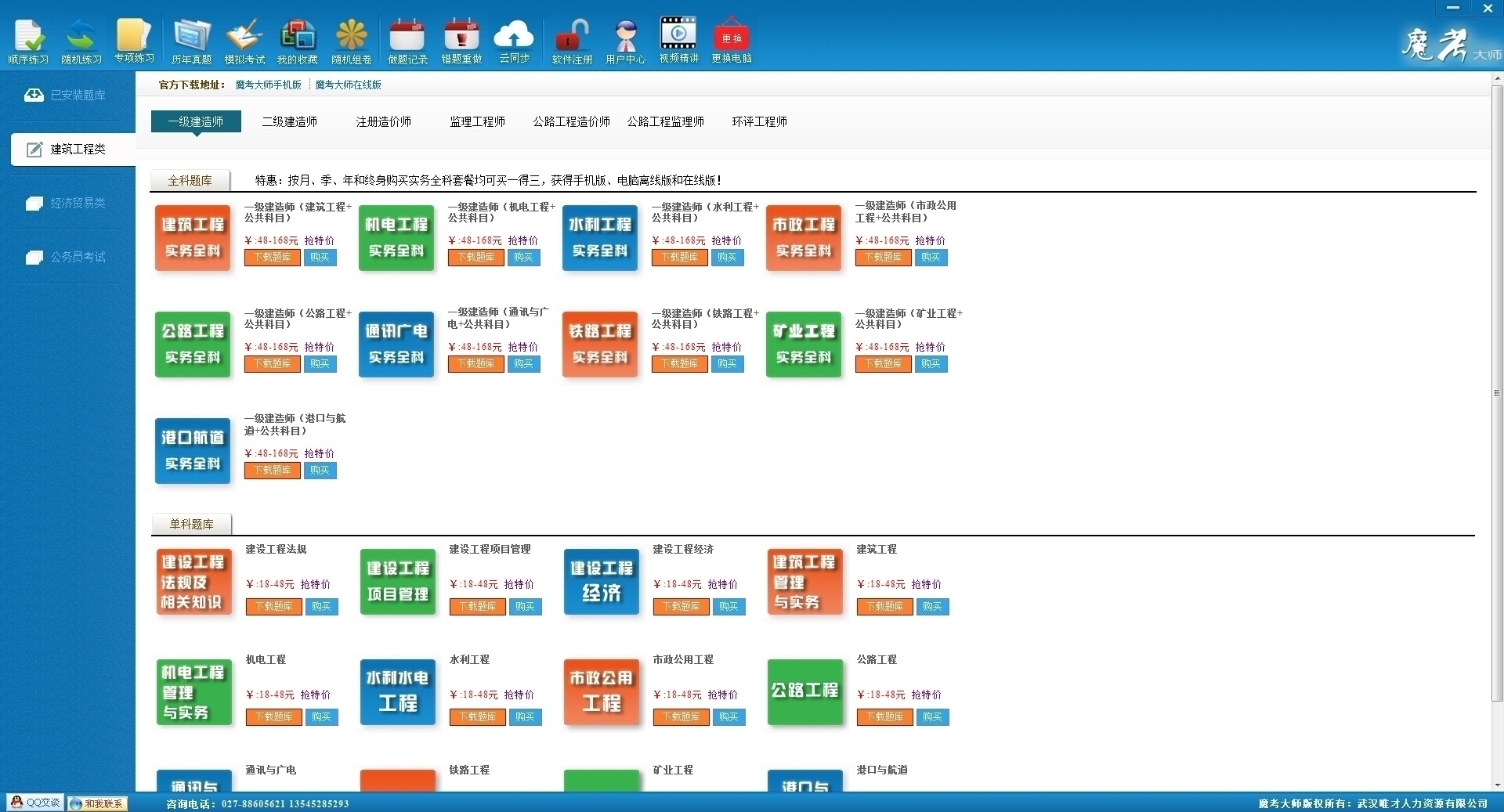Buy 建设工程经济 single subject
The width and height of the screenshot is (1504, 812).
[729, 607]
